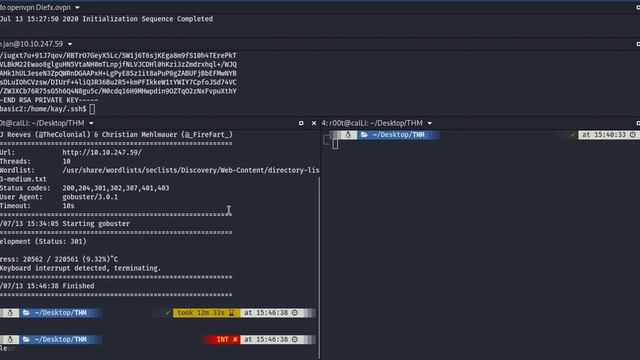This screenshot has width=640, height=360.
Task: Open the jan@10.10.247.59 pane title dropdown
Action: pos(70,44)
